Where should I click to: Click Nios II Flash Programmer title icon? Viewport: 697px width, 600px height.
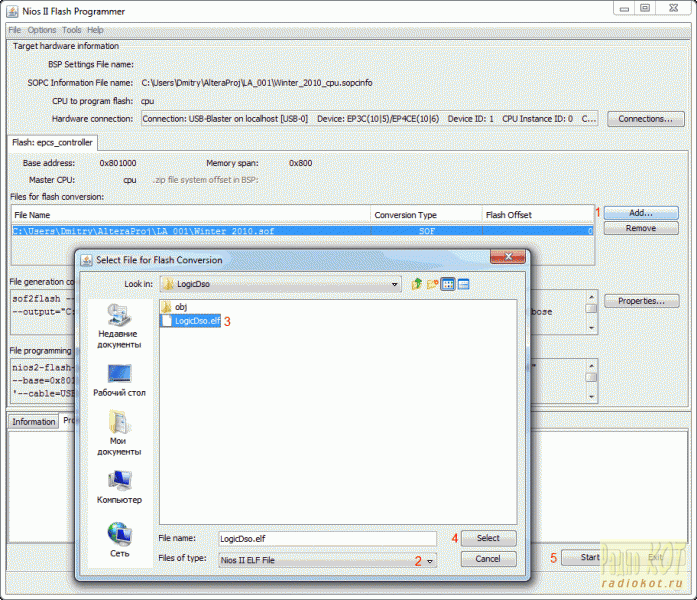click(x=12, y=11)
